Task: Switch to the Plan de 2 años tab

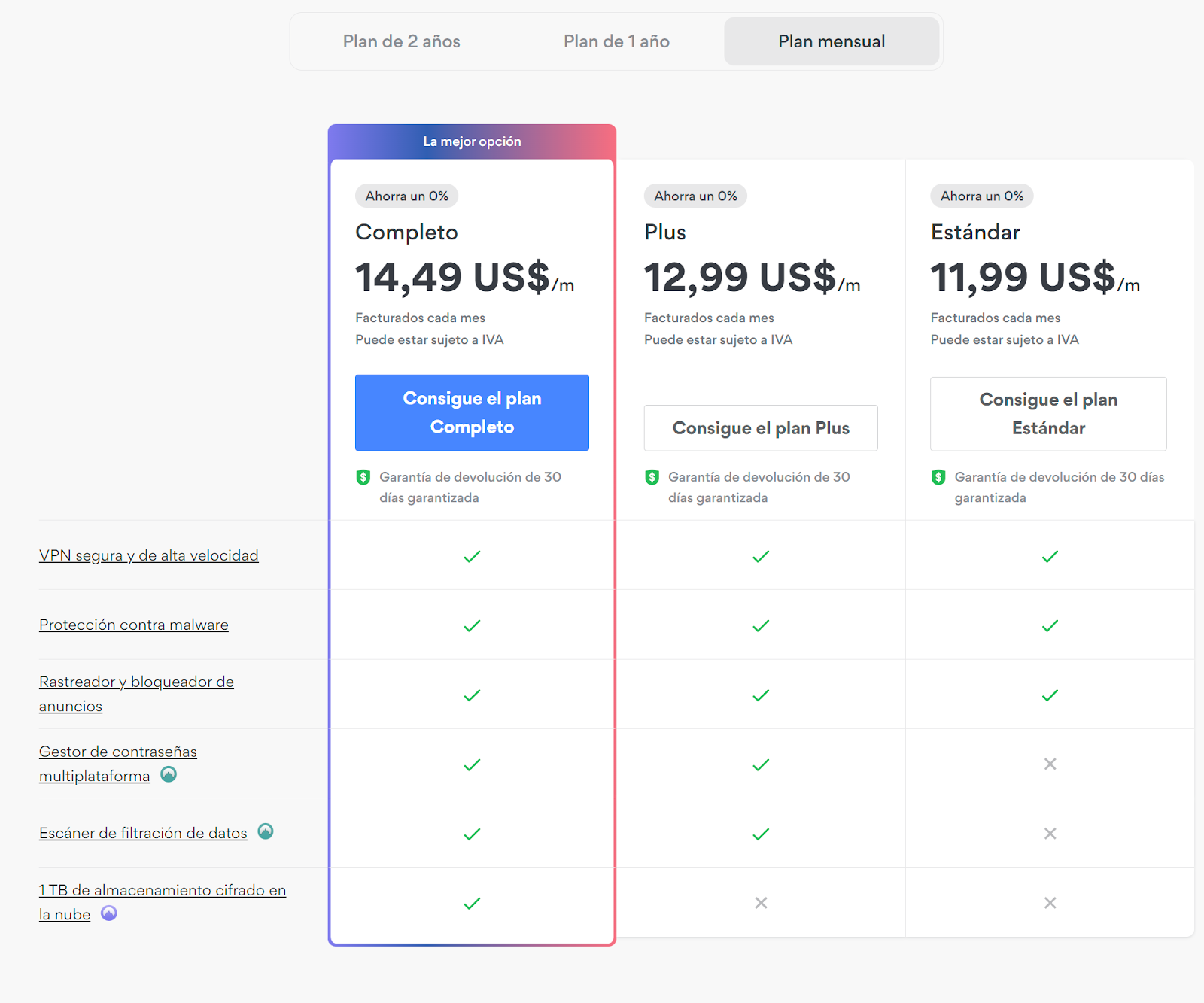Action: click(x=401, y=41)
